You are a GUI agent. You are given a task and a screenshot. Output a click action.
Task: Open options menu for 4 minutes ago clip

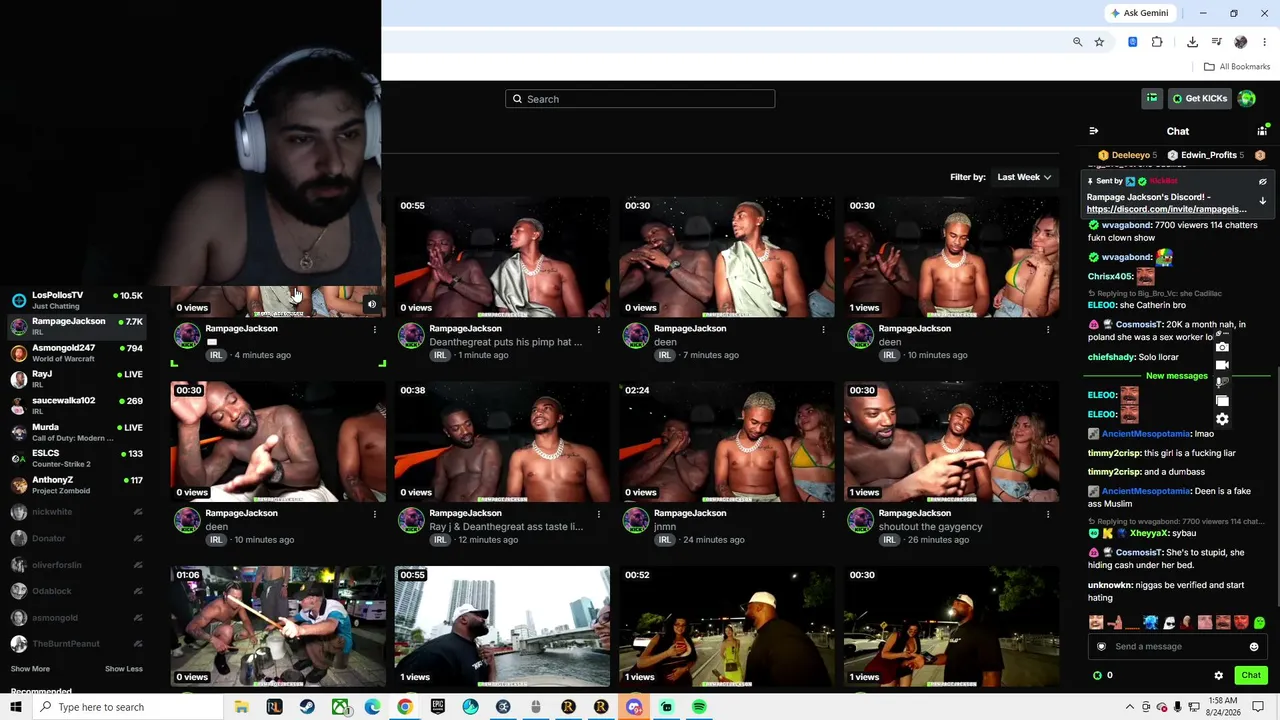[x=375, y=329]
